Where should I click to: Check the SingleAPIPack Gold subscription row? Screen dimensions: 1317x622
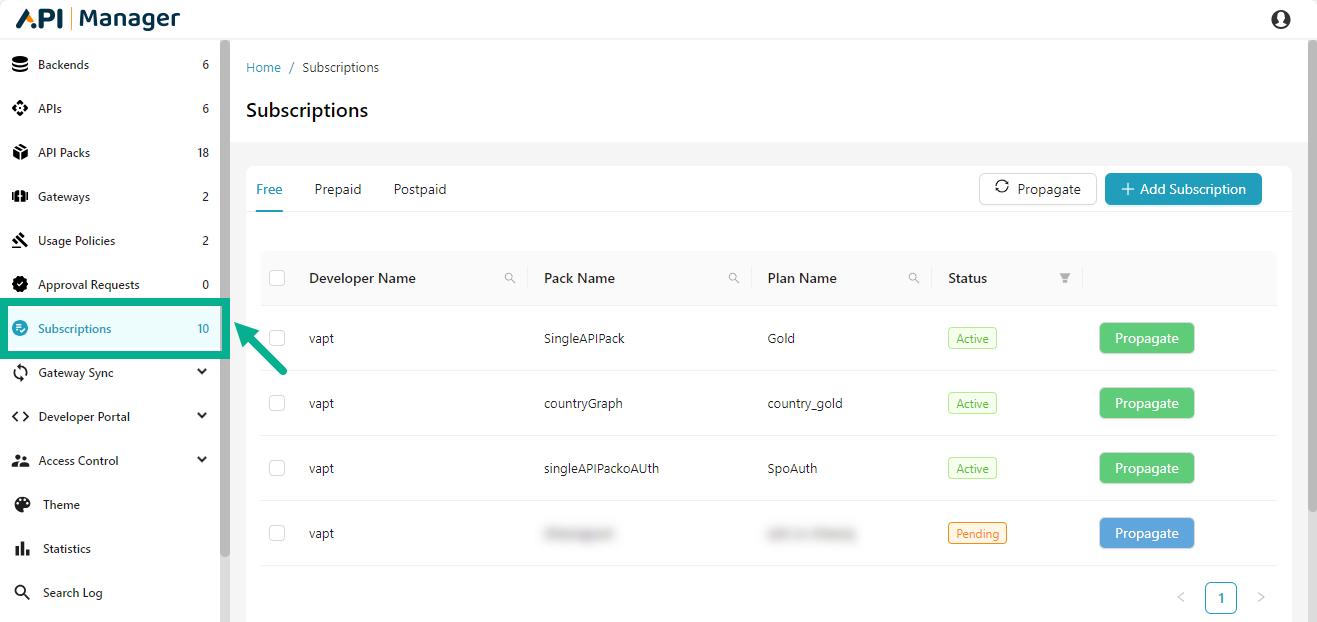click(x=277, y=338)
